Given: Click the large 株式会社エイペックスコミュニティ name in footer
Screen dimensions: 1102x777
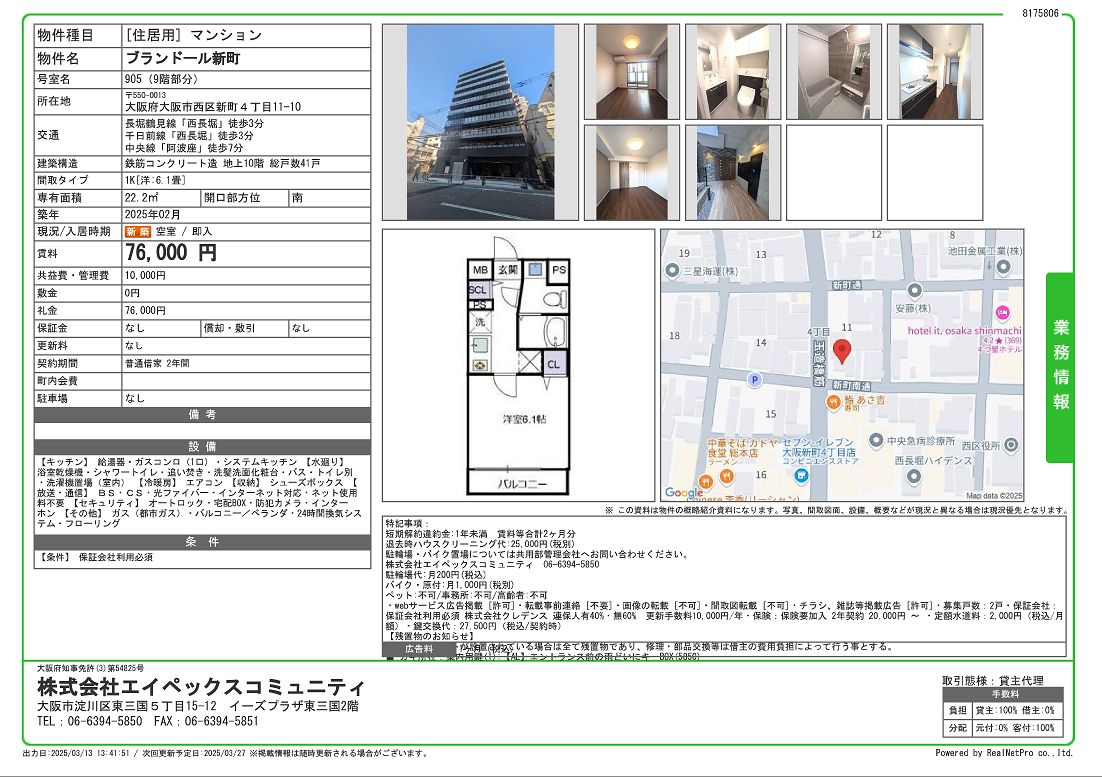Looking at the screenshot, I should [x=201, y=686].
